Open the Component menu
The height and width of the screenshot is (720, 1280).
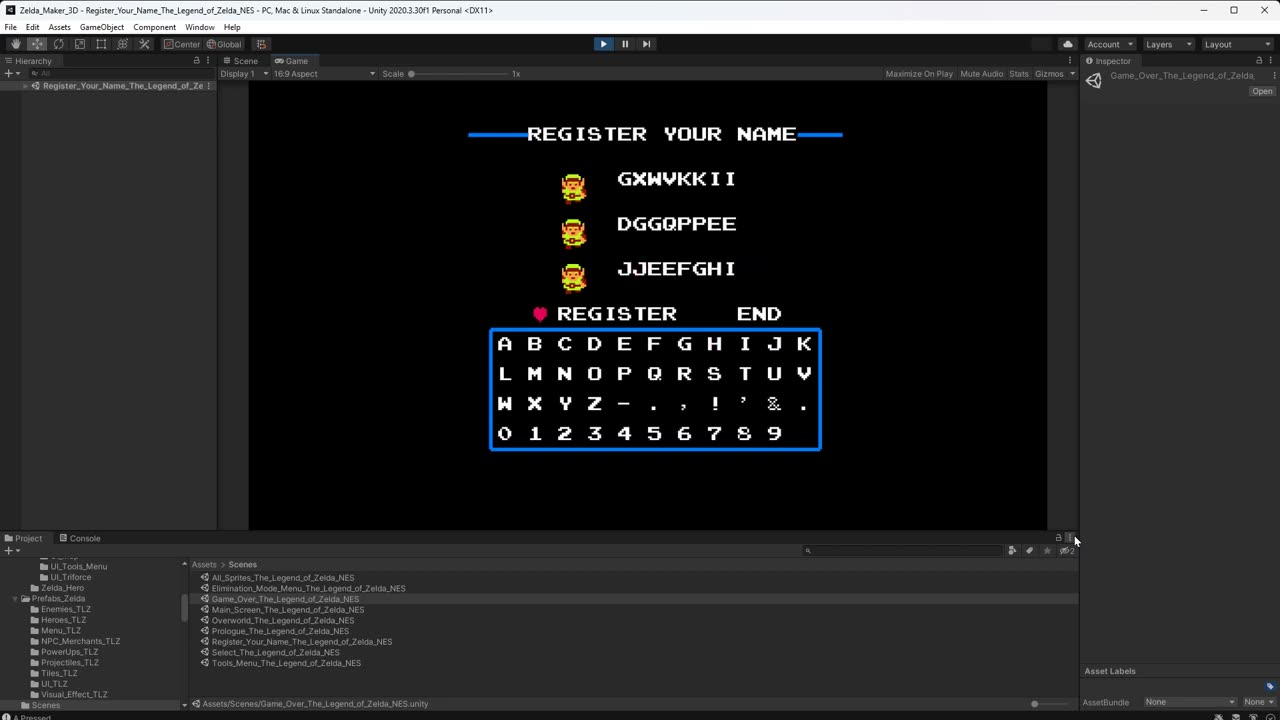click(x=154, y=27)
